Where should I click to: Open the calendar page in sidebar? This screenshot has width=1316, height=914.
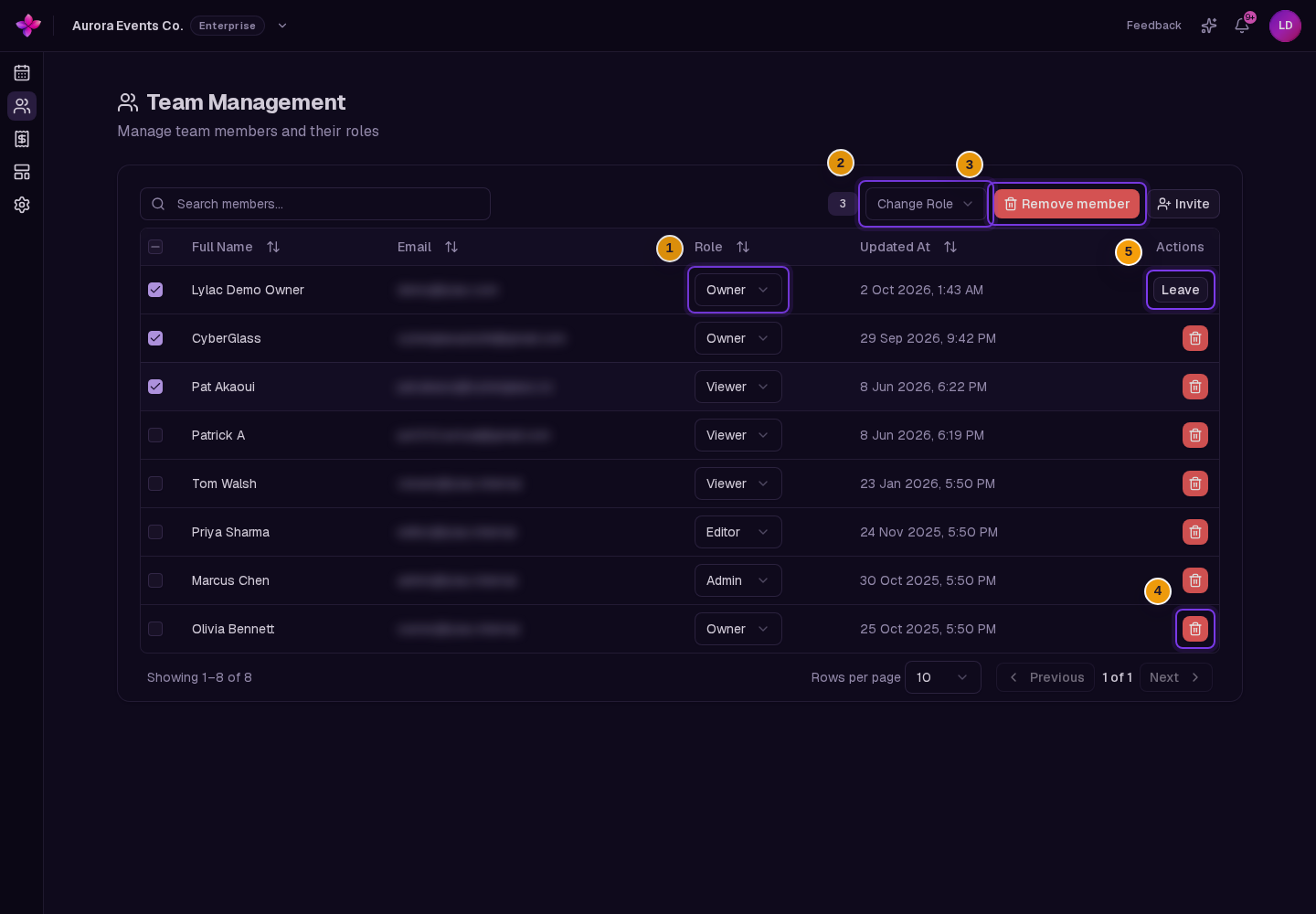[x=22, y=73]
